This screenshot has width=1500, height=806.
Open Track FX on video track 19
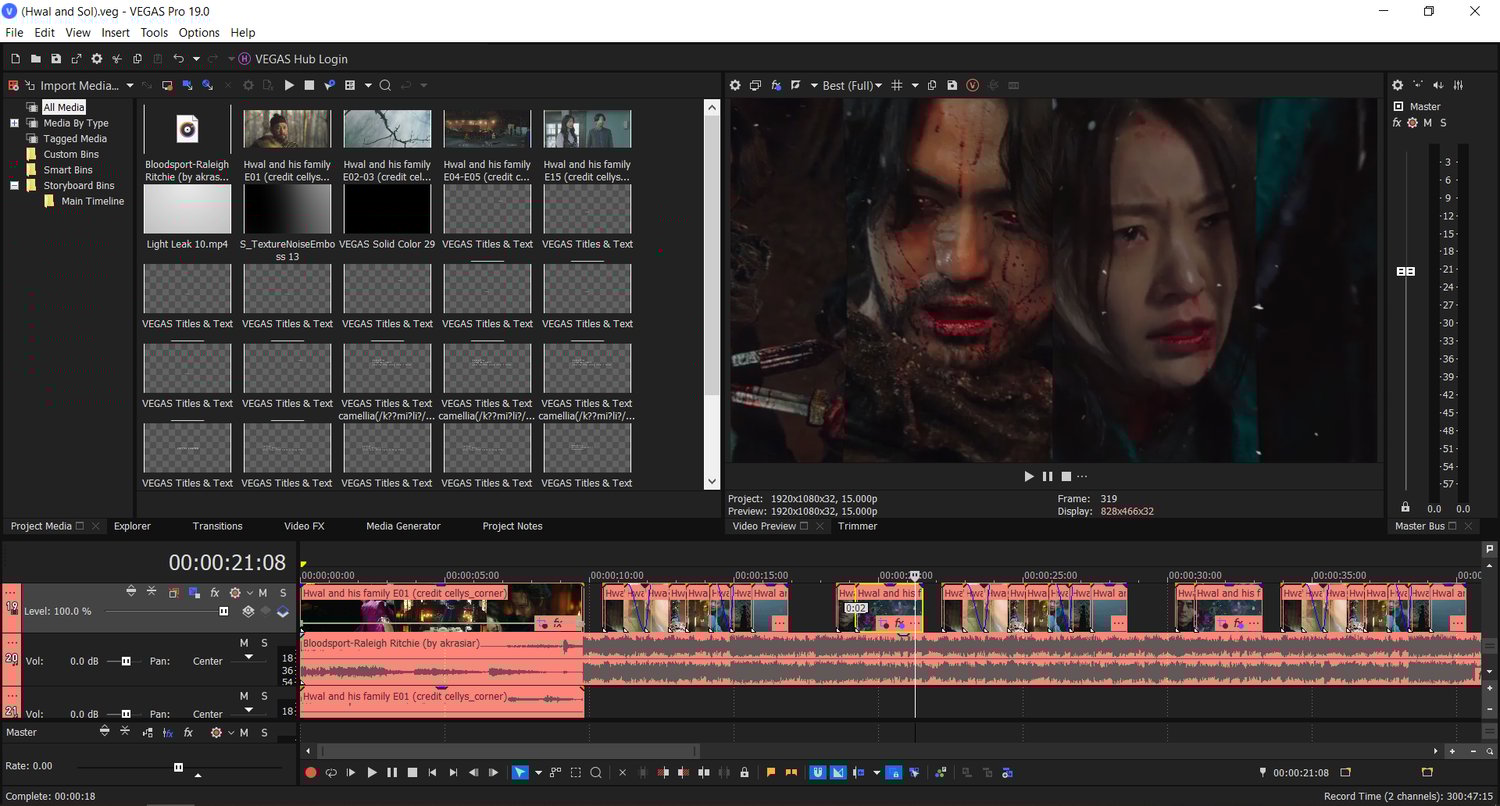click(214, 593)
